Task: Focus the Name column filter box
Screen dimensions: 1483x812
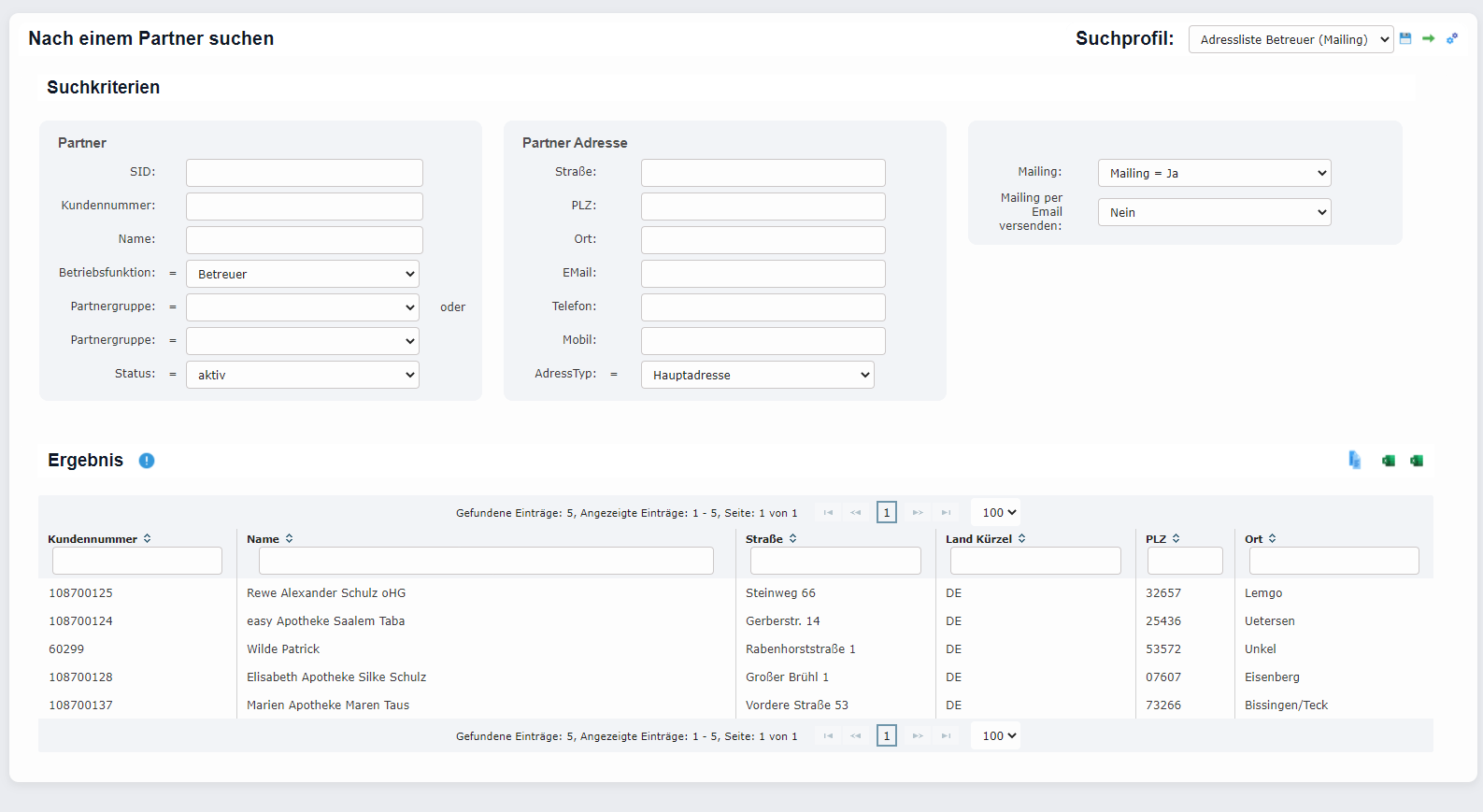Action: [486, 561]
